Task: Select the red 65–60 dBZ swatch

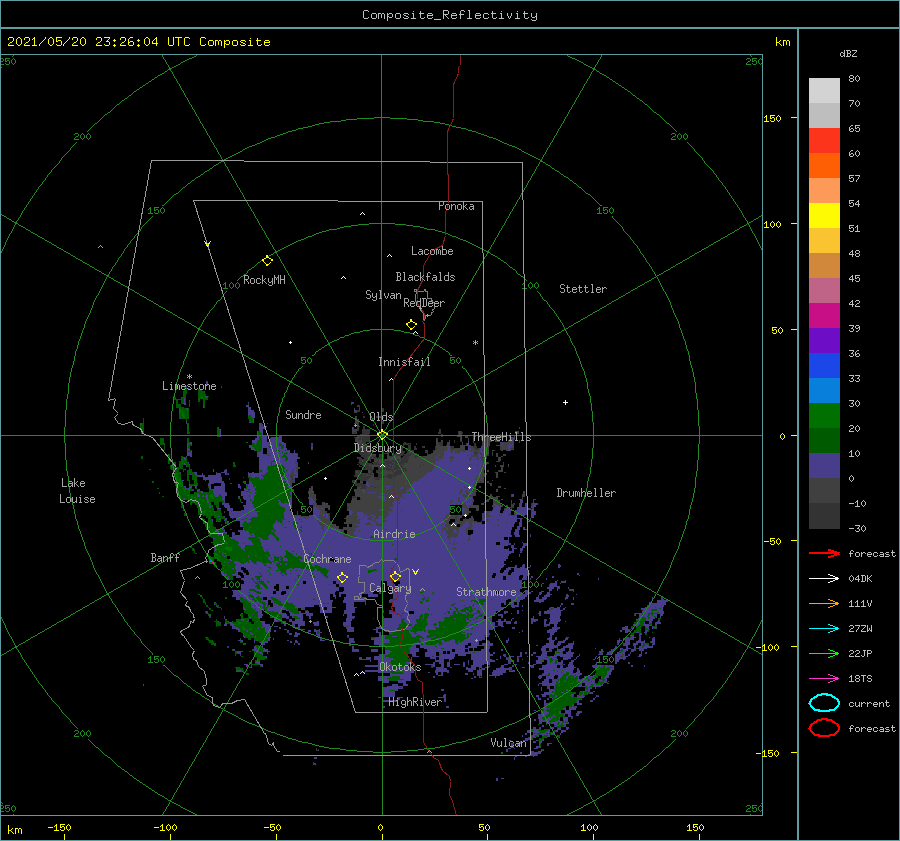Action: 824,141
